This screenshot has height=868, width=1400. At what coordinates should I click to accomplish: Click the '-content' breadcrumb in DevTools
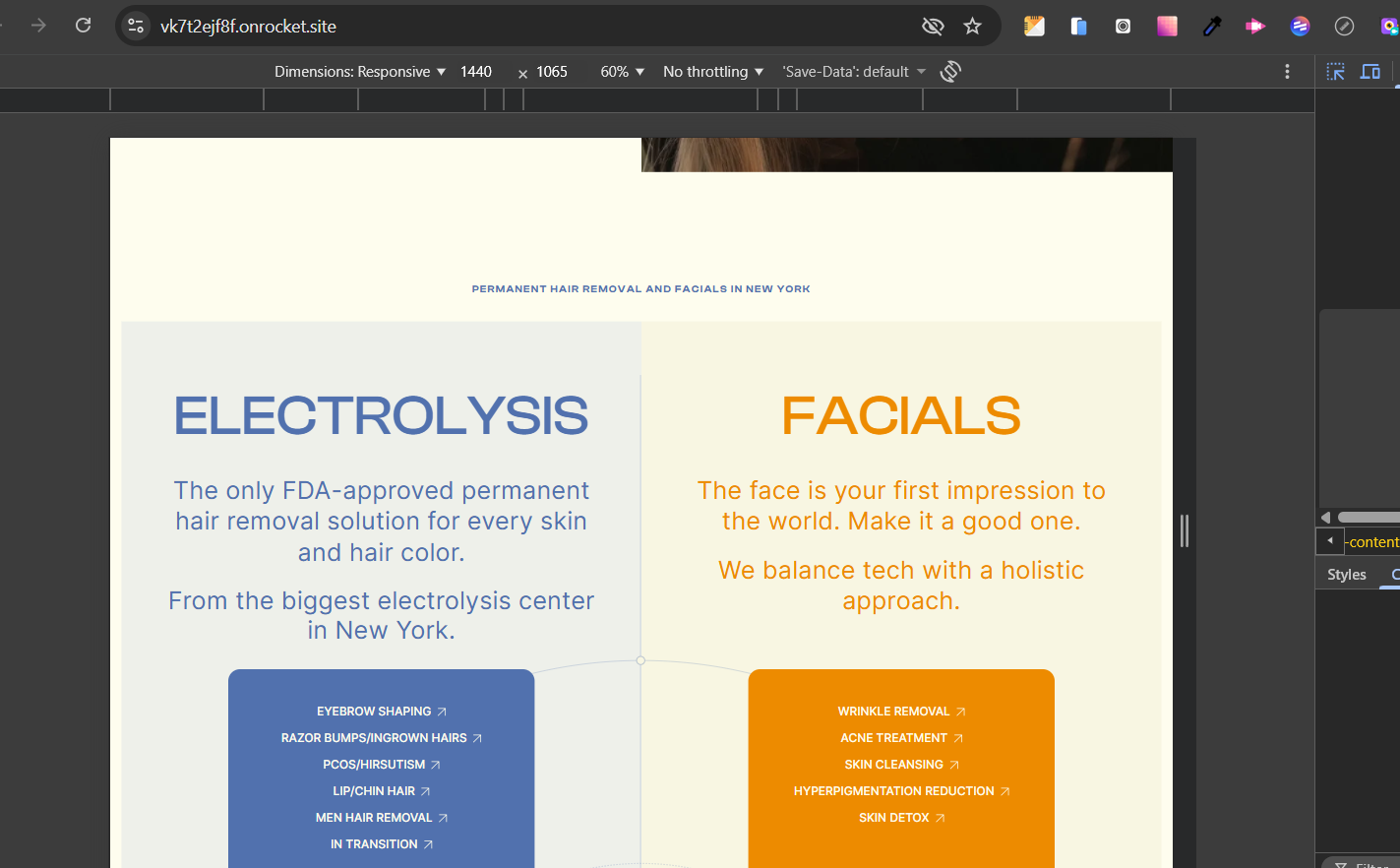point(1371,542)
